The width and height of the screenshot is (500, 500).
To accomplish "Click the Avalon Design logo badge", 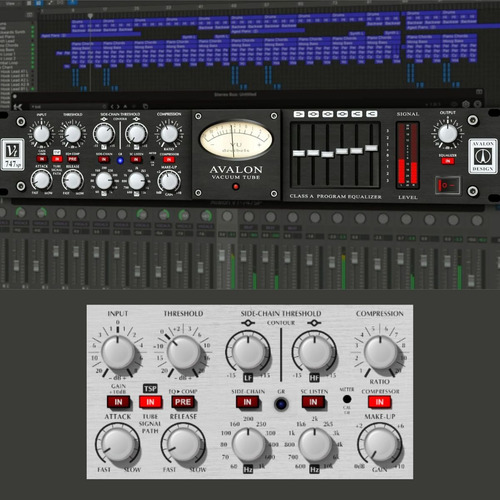I will coord(483,157).
